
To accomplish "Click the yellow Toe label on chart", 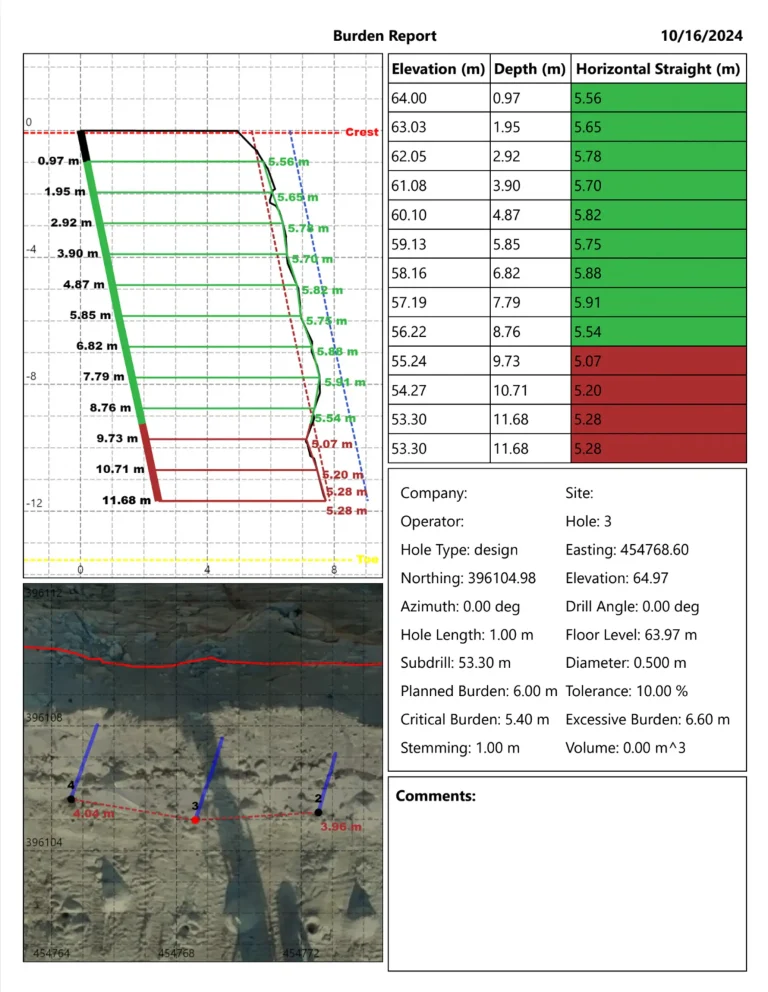I will (367, 559).
